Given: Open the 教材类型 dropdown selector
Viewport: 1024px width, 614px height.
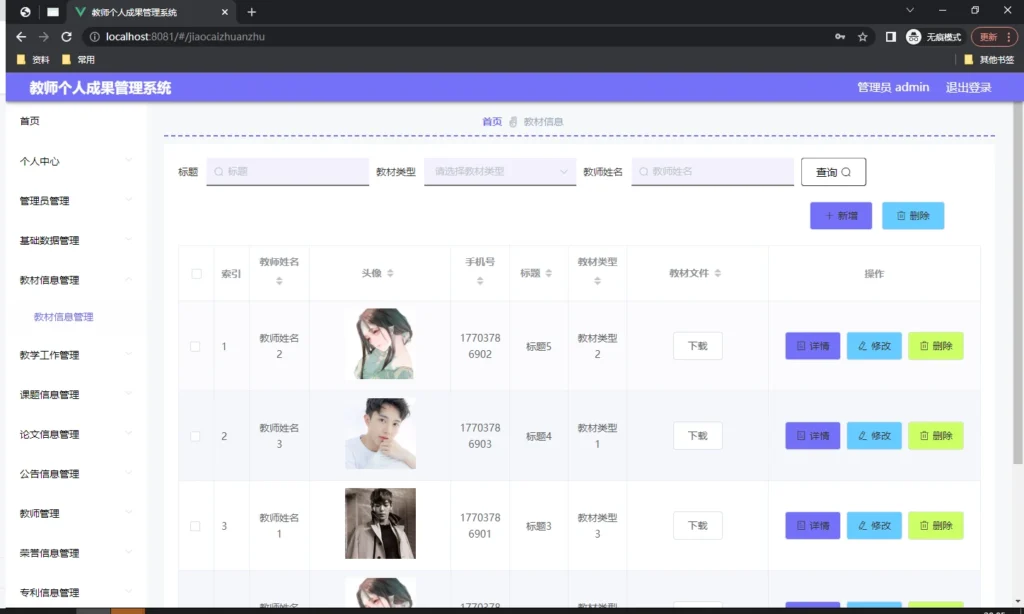Looking at the screenshot, I should tap(500, 172).
